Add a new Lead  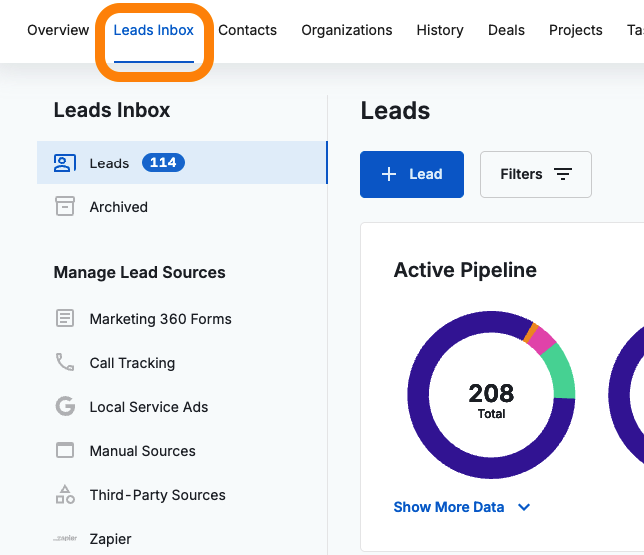point(412,174)
